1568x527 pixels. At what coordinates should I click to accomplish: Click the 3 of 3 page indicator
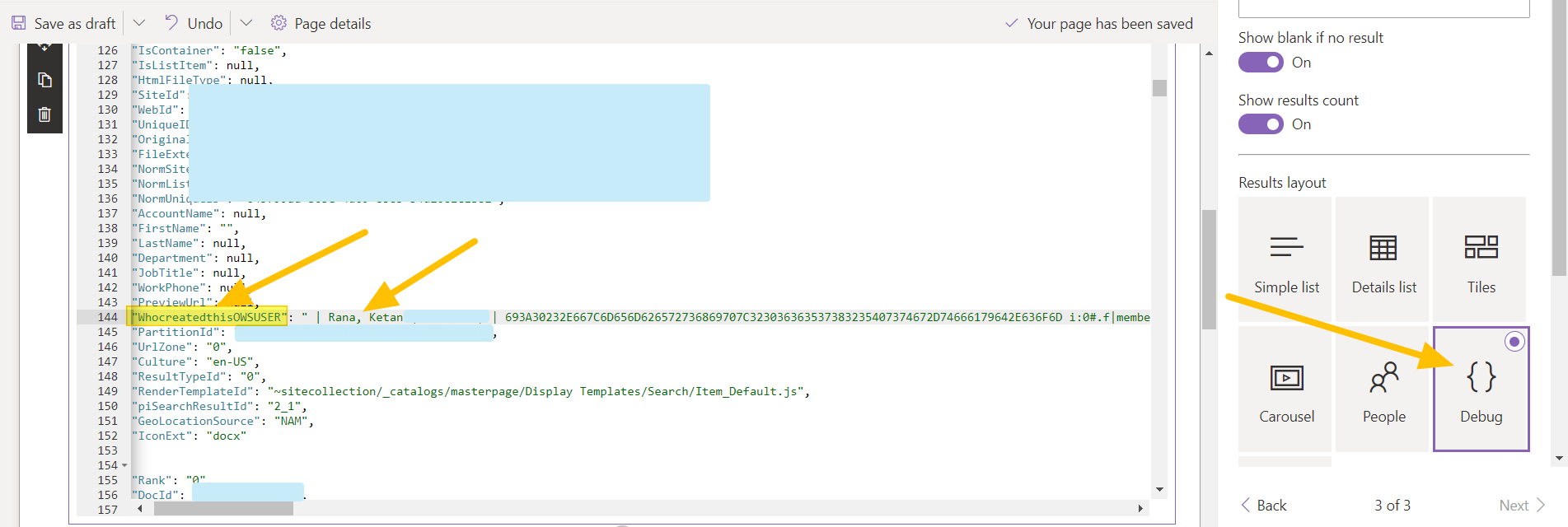click(1392, 506)
